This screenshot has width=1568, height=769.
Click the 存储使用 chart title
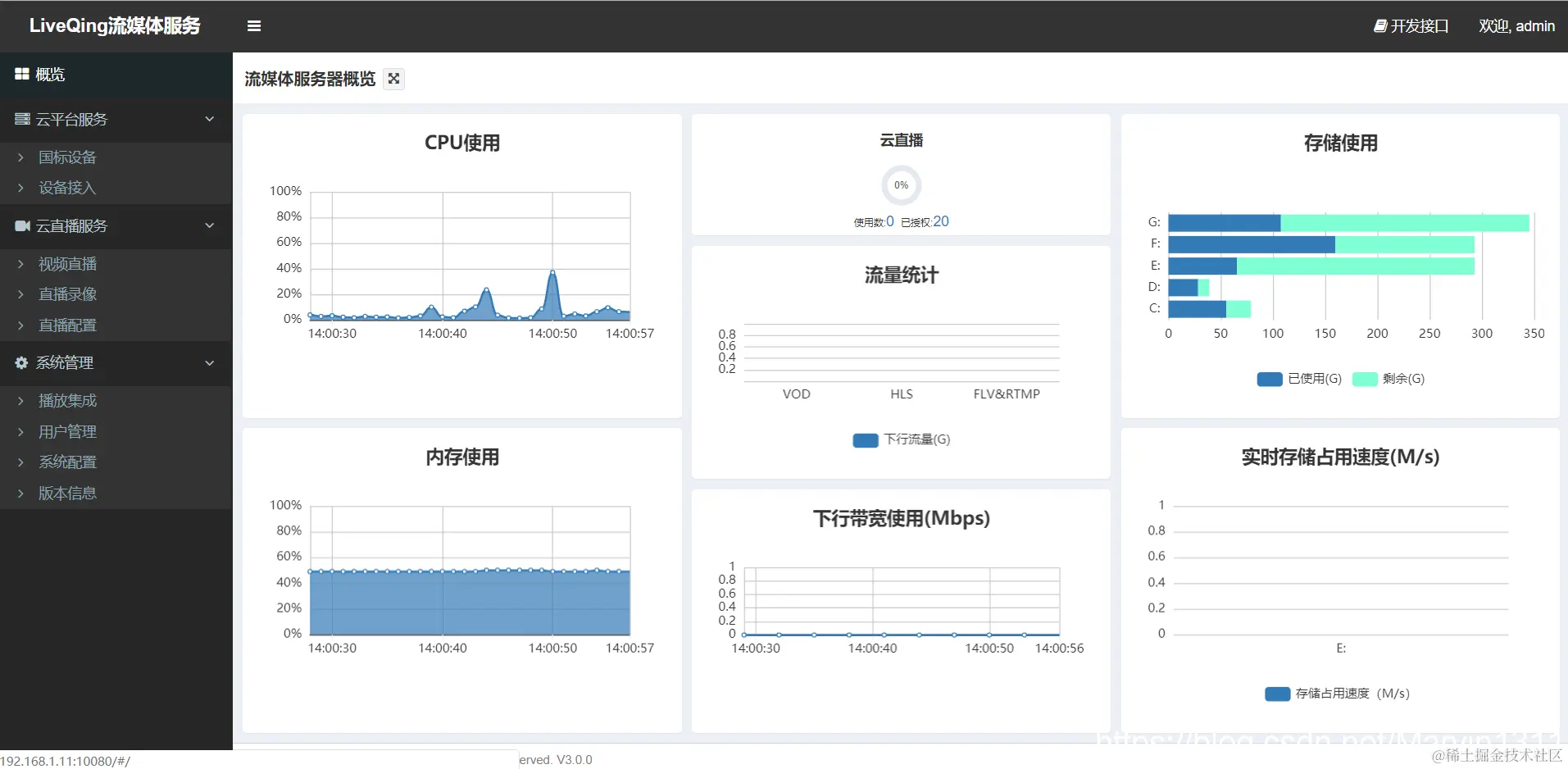[x=1341, y=143]
